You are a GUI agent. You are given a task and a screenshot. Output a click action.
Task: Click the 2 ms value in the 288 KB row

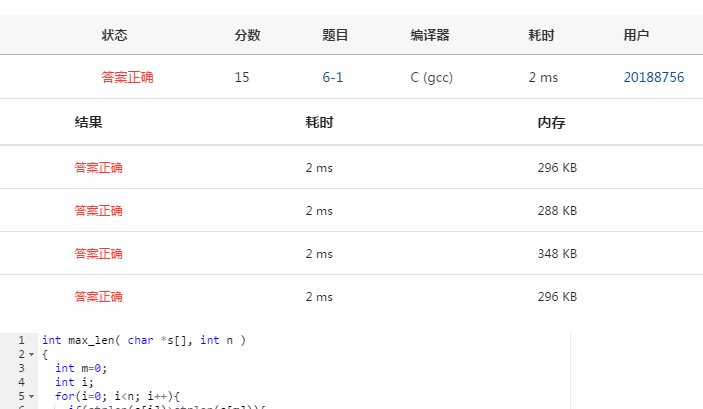(319, 211)
